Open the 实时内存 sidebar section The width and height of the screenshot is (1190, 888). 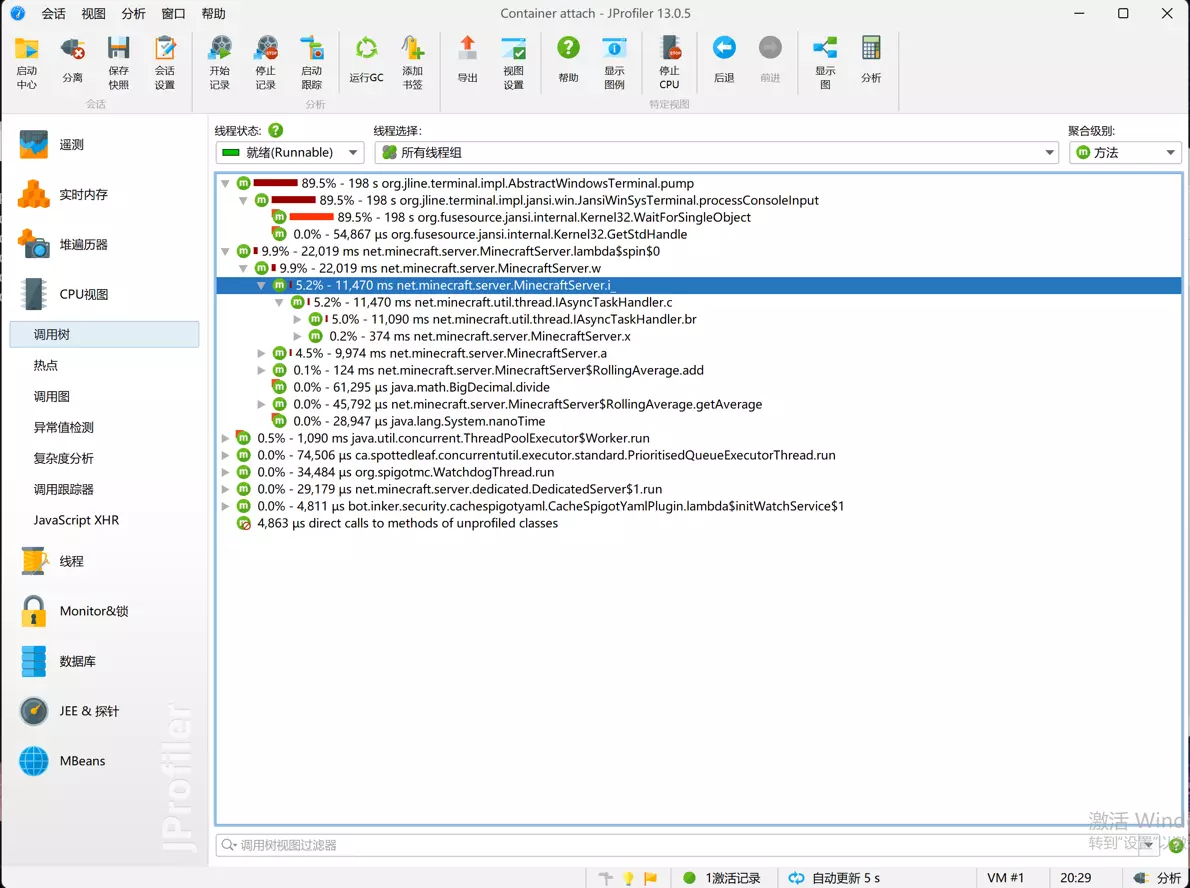pyautogui.click(x=83, y=195)
